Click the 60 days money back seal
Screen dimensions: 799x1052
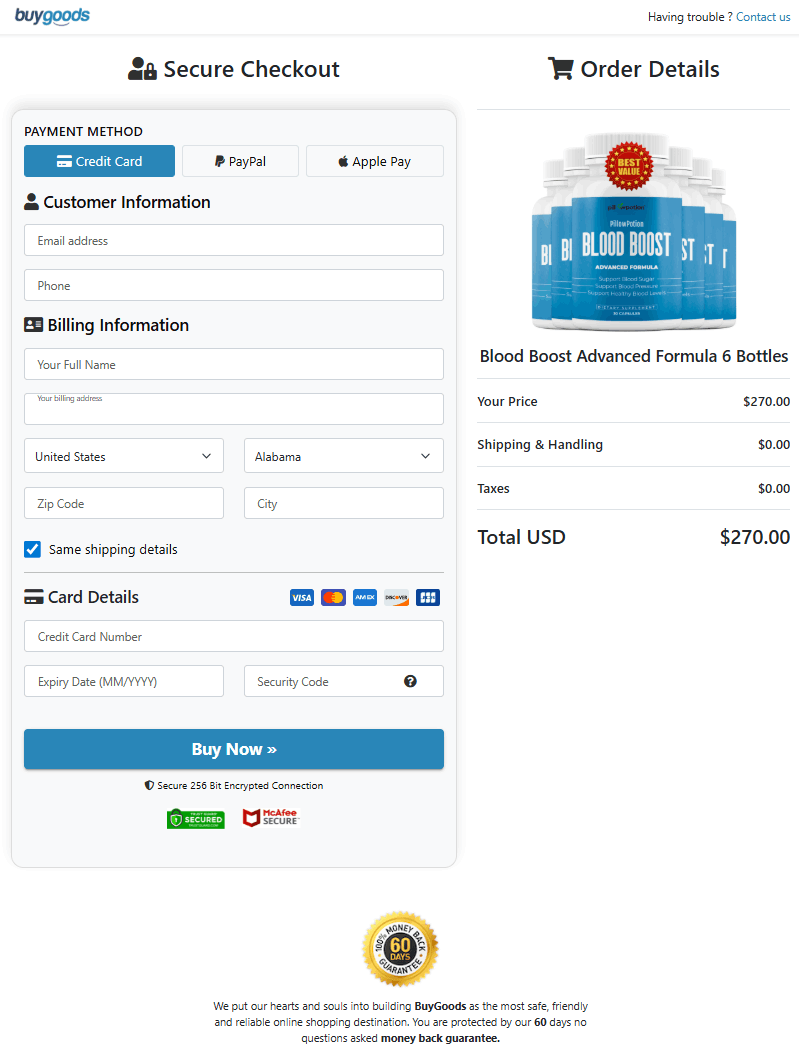click(x=400, y=948)
